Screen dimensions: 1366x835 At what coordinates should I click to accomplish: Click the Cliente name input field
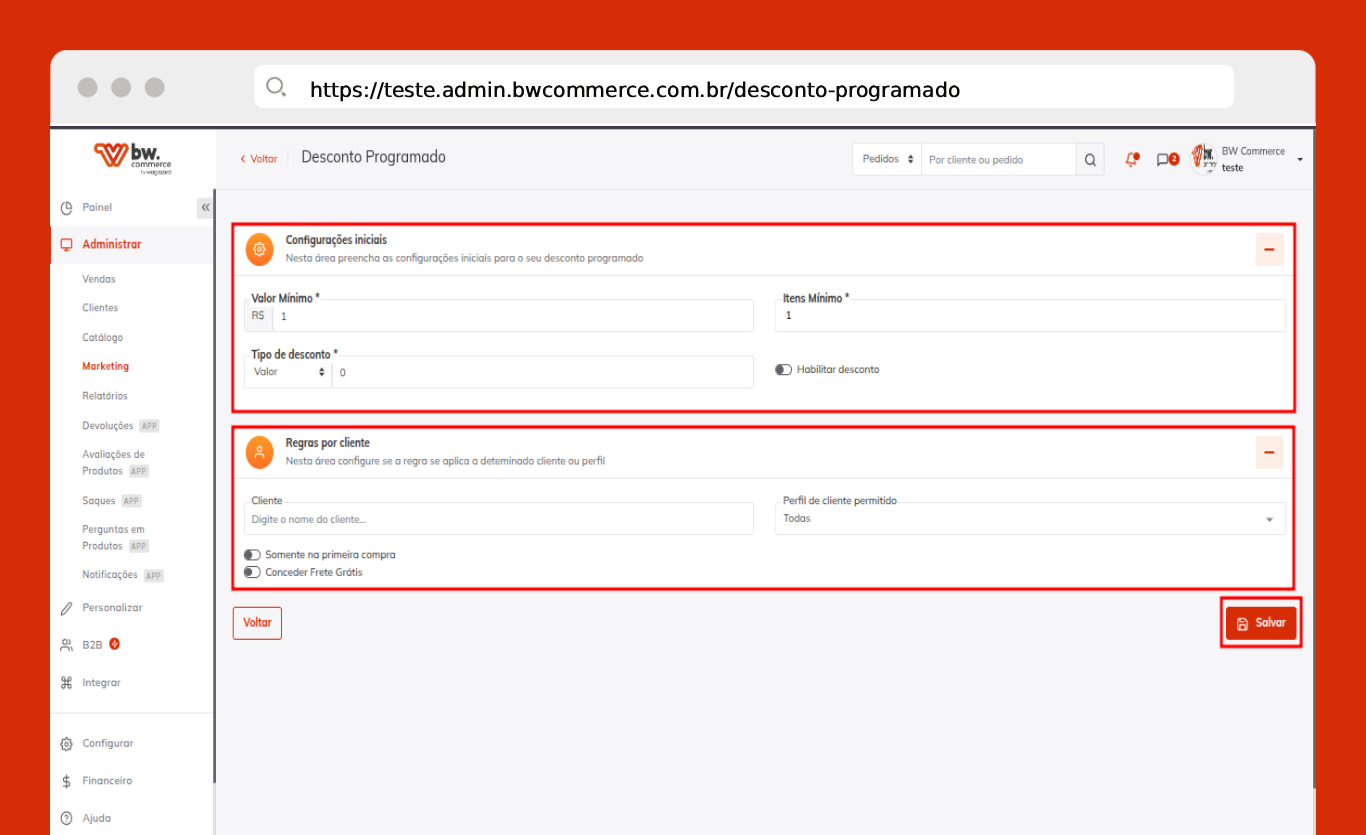point(498,520)
